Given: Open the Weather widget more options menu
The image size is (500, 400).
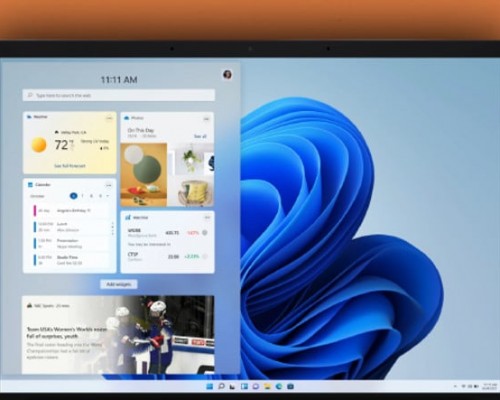Looking at the screenshot, I should pyautogui.click(x=109, y=118).
